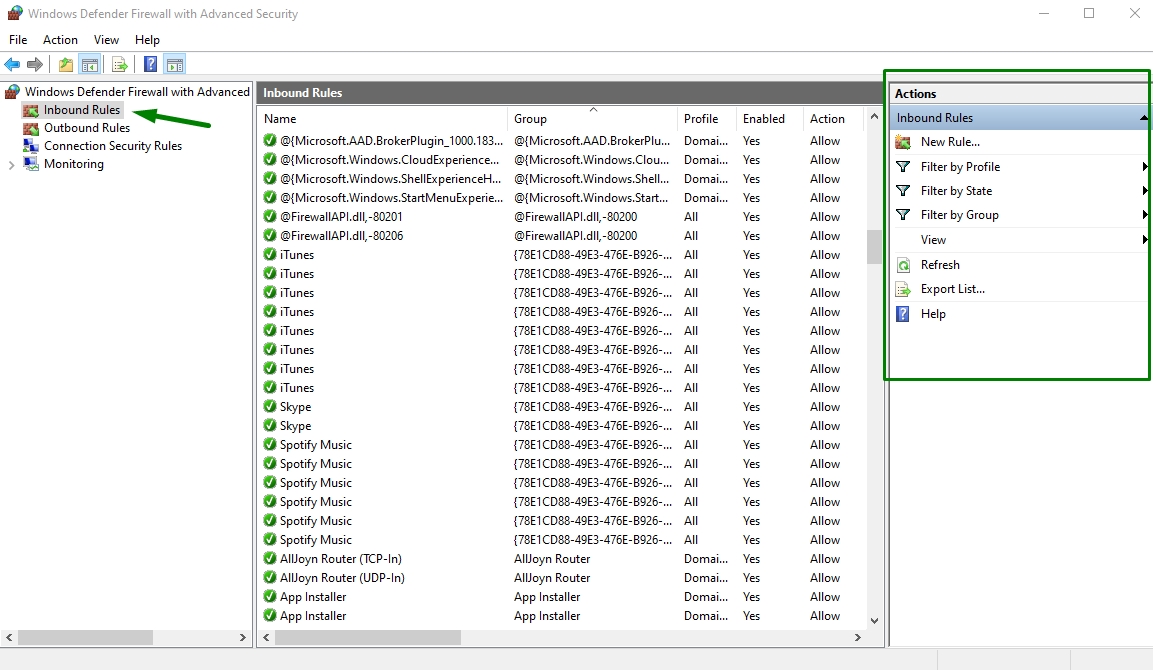
Task: Click green check of Windows.CloudExperience rule
Action: click(x=270, y=160)
